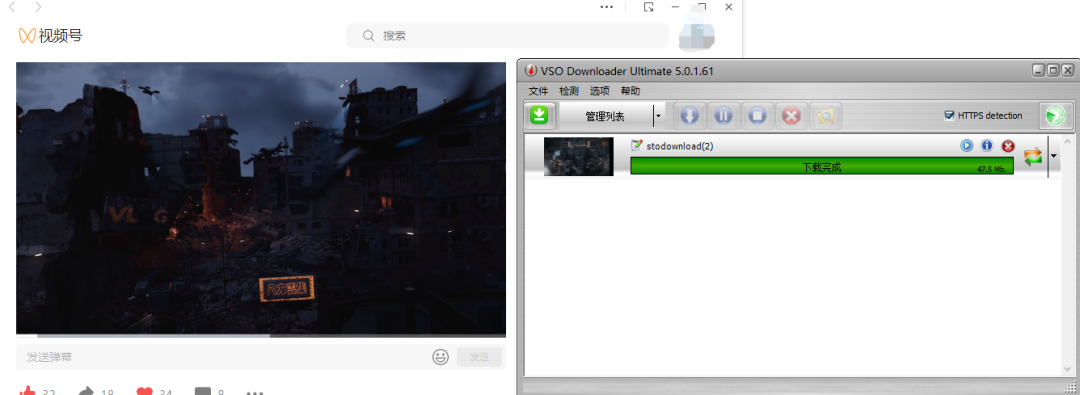
Task: Remove download via toolbar red X button
Action: (791, 116)
